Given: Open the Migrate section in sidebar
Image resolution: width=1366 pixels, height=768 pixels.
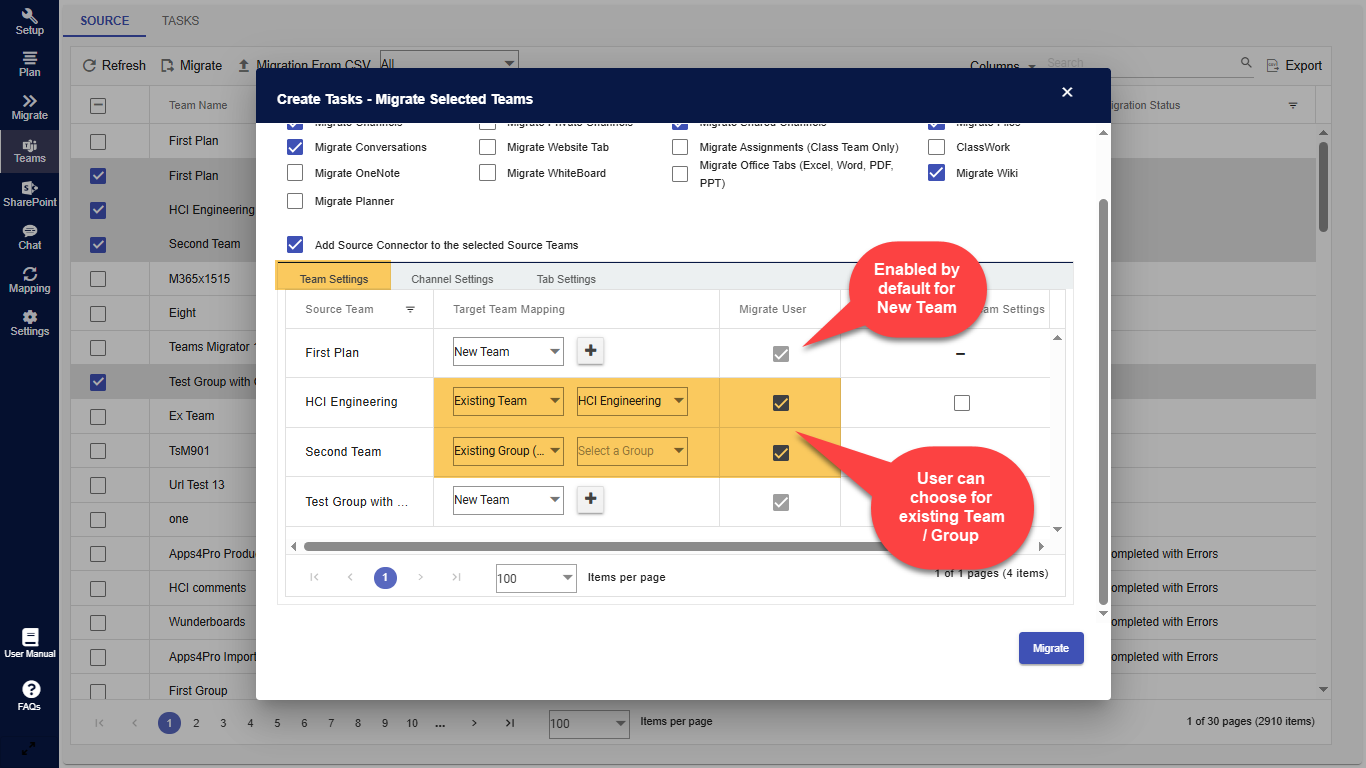Looking at the screenshot, I should coord(30,107).
